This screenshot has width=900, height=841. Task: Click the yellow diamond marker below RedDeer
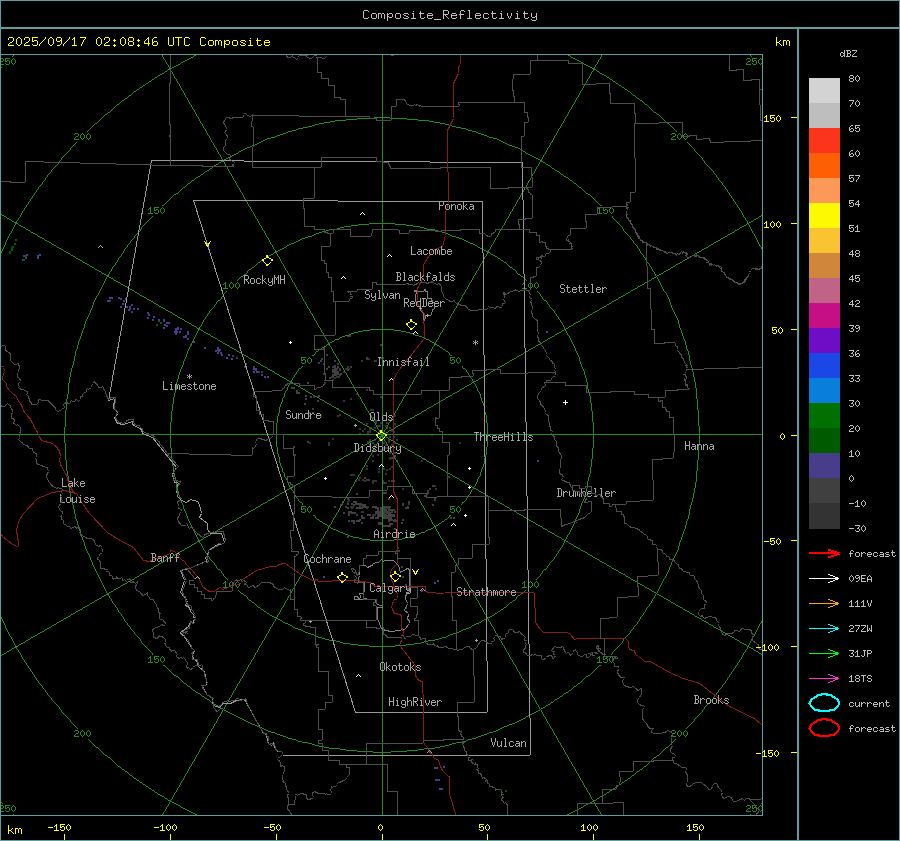tap(411, 325)
